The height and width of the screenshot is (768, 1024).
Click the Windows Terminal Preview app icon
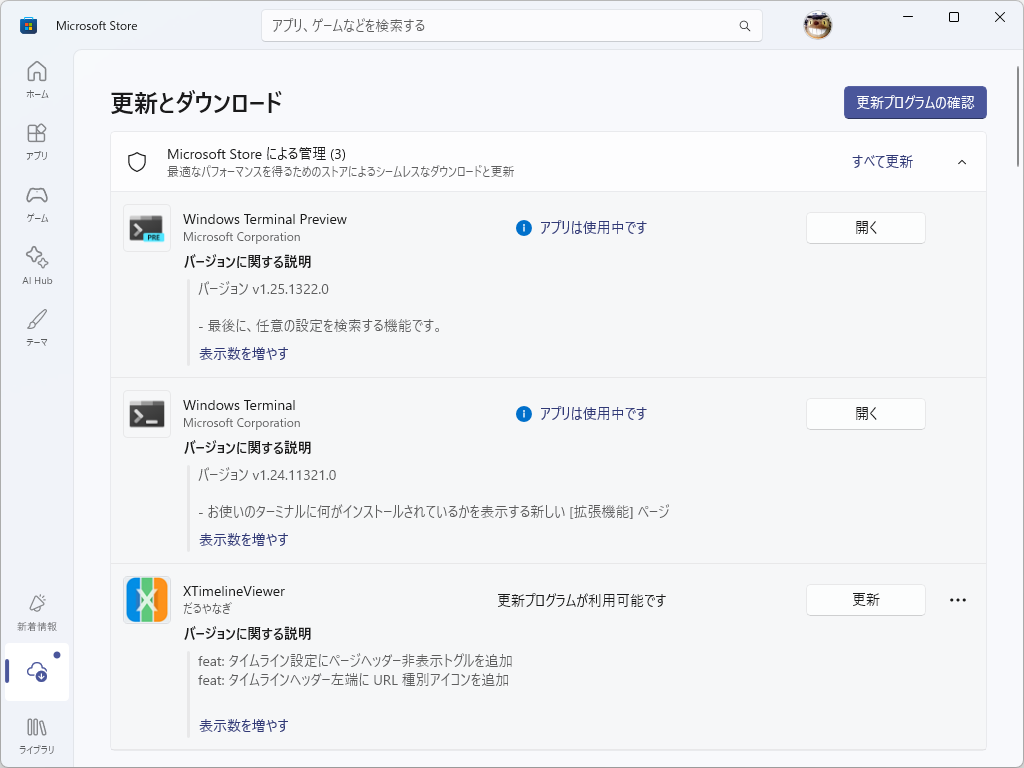[147, 228]
